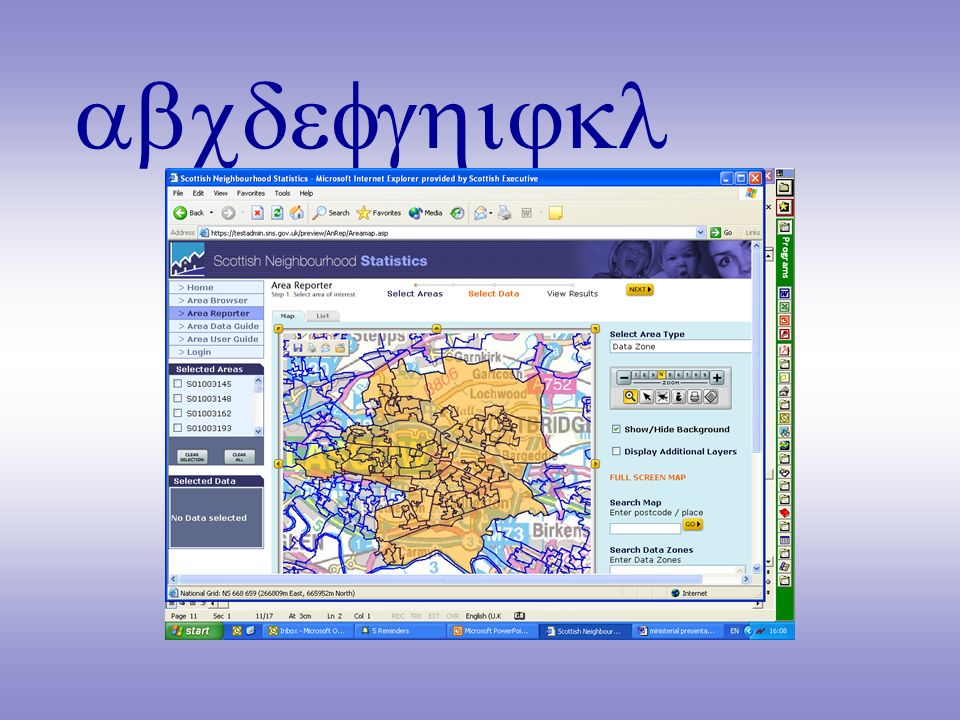Viewport: 960px width, 720px height.
Task: Click the Windows start button
Action: coord(193,631)
